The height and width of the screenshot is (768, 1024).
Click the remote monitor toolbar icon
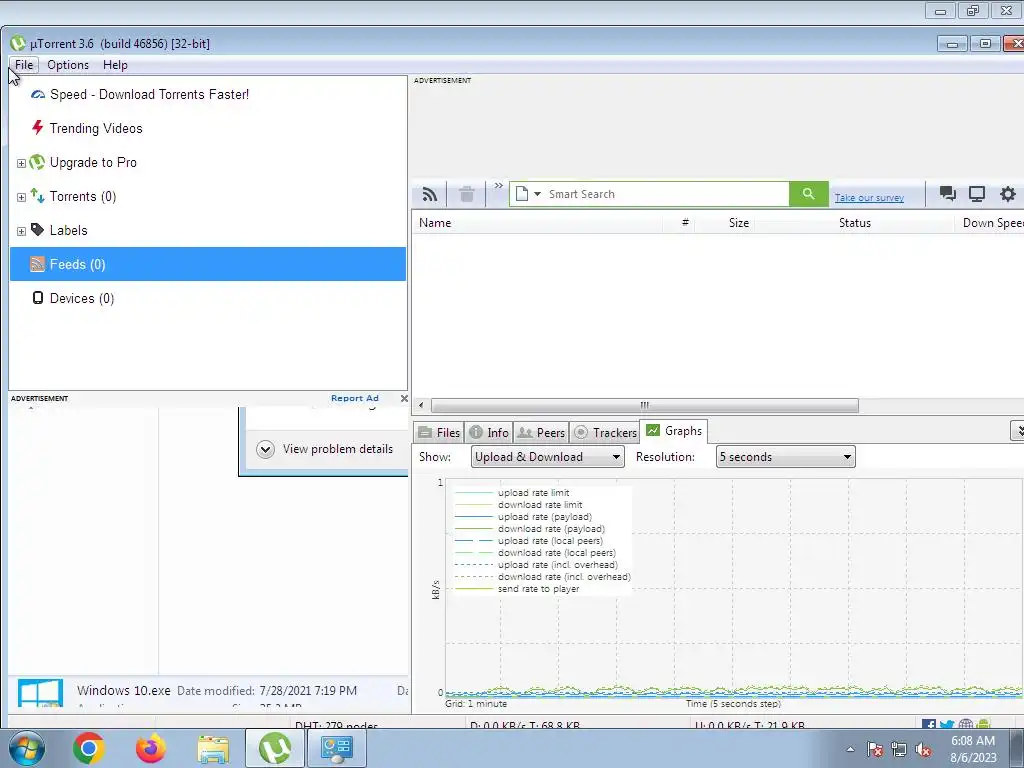click(x=977, y=194)
